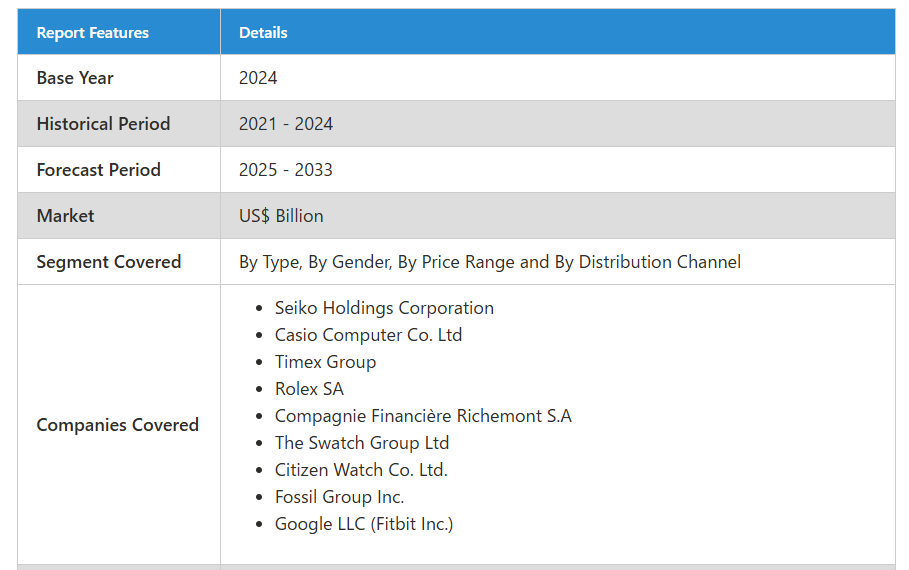Click 'Google LLC (Fitbit Inc.)' item
This screenshot has height=570, width=909.
coord(364,524)
